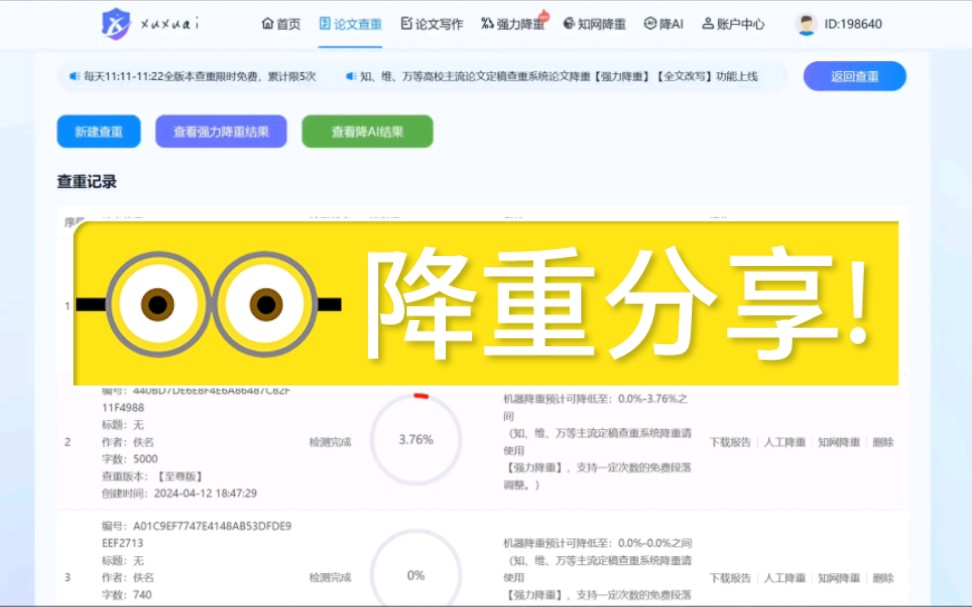Click the 字数：740 text
This screenshot has width=972, height=607.
coord(126,595)
